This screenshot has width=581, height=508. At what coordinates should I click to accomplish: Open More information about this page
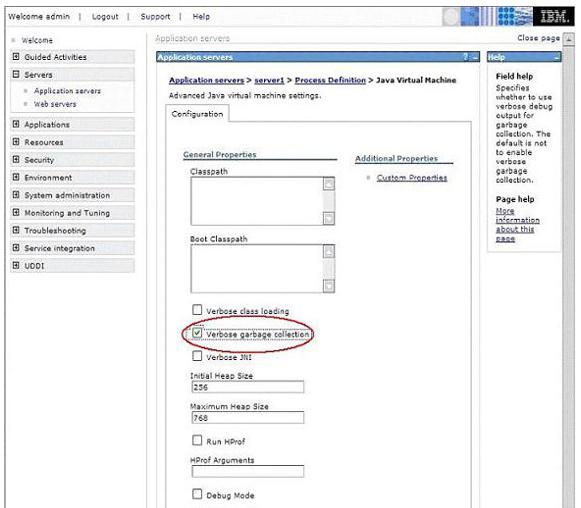[x=517, y=225]
